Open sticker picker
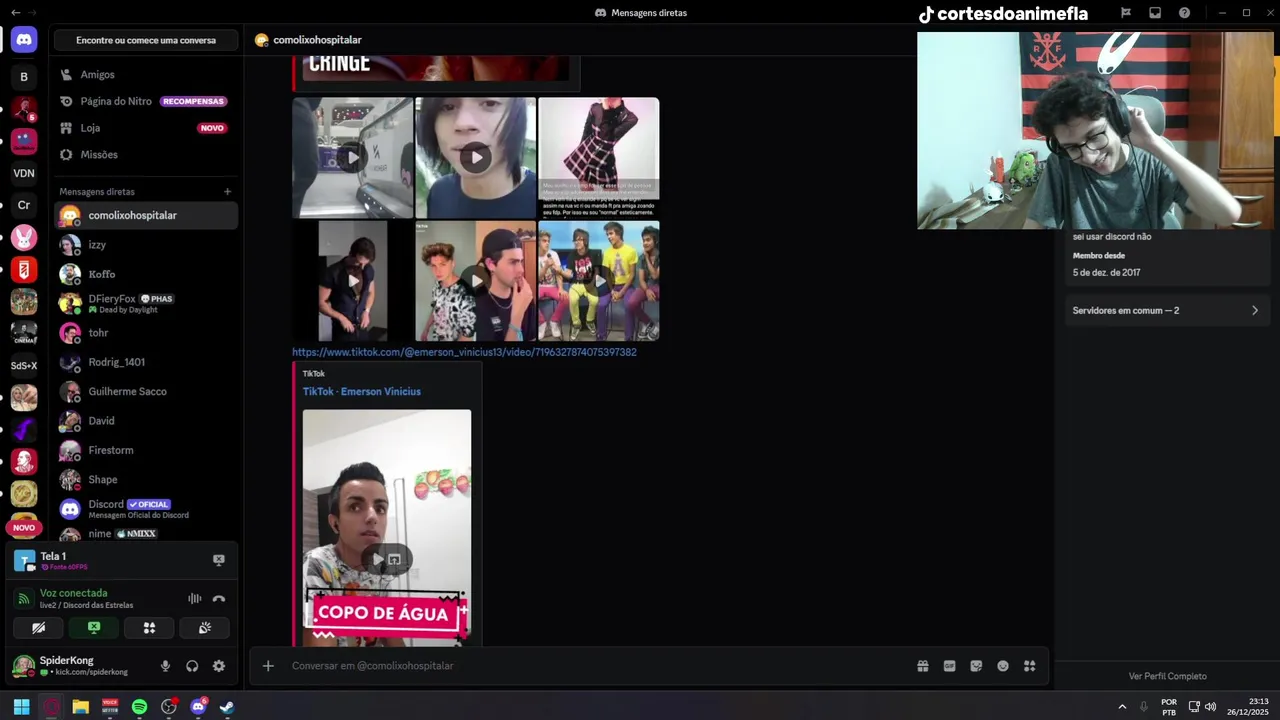 click(976, 666)
